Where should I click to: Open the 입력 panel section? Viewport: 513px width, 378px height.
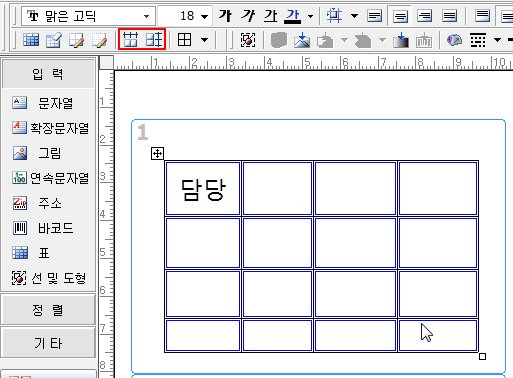[48, 74]
